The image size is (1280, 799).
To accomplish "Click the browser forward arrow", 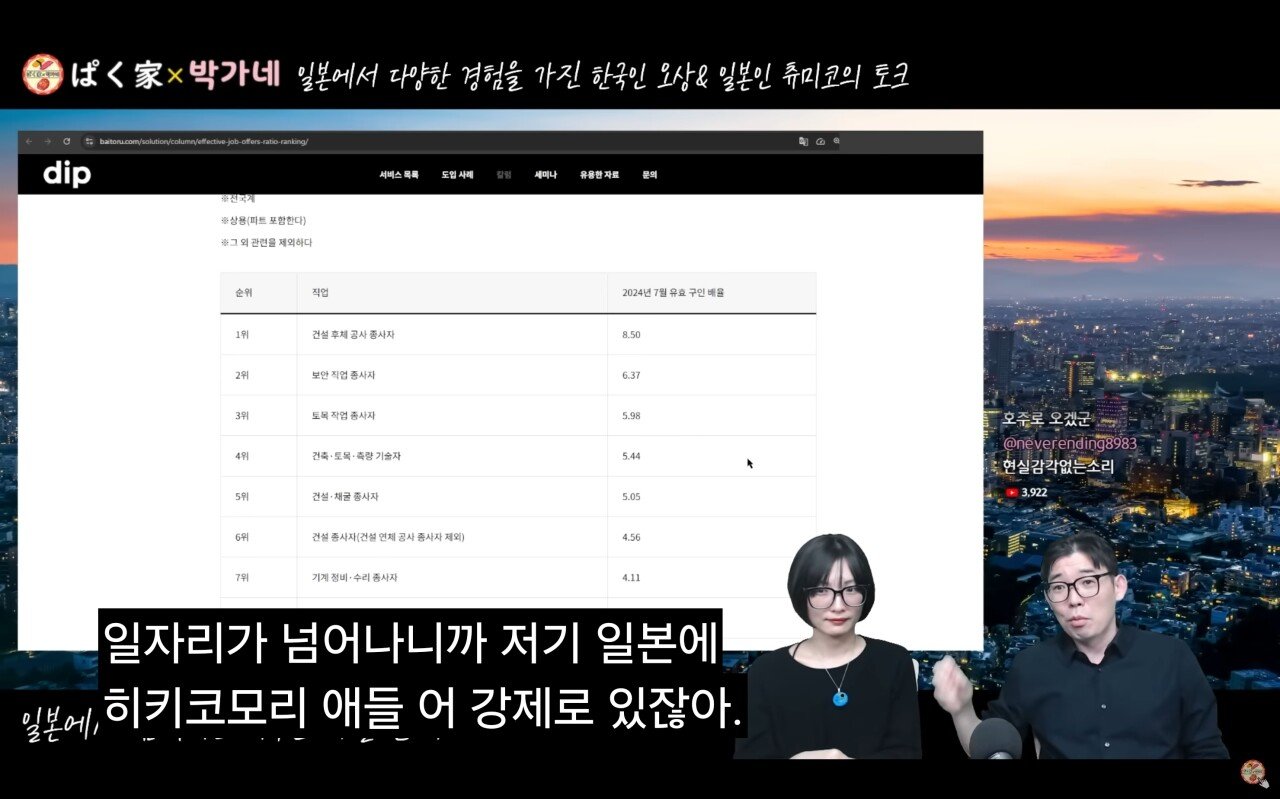I will (x=47, y=141).
